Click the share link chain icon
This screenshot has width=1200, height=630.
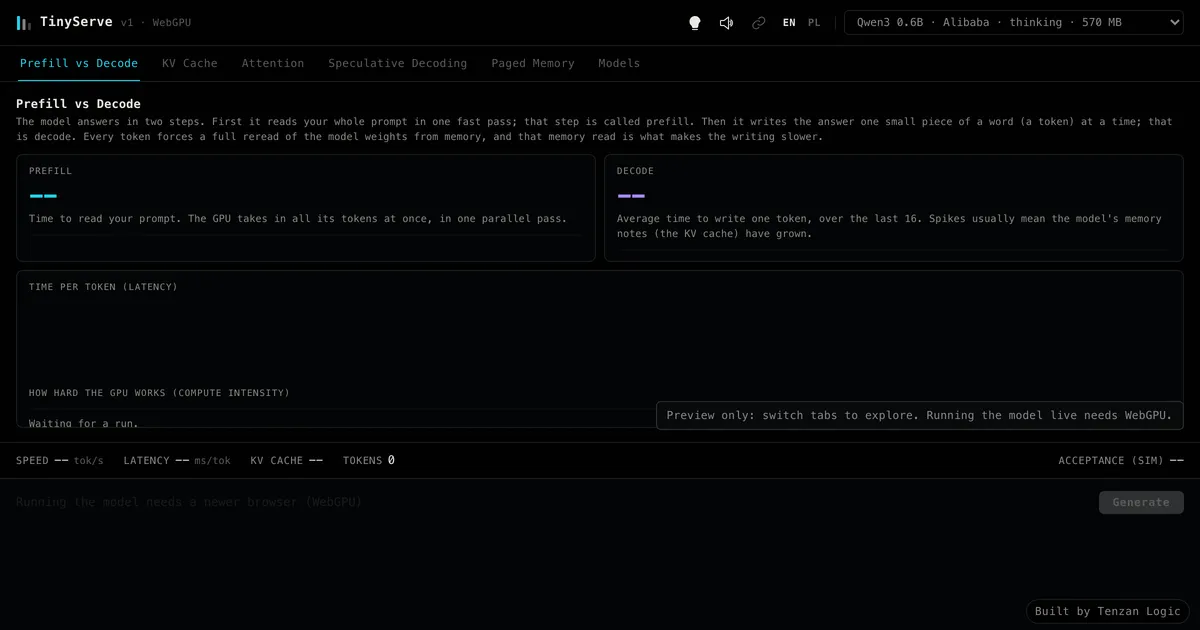(759, 22)
